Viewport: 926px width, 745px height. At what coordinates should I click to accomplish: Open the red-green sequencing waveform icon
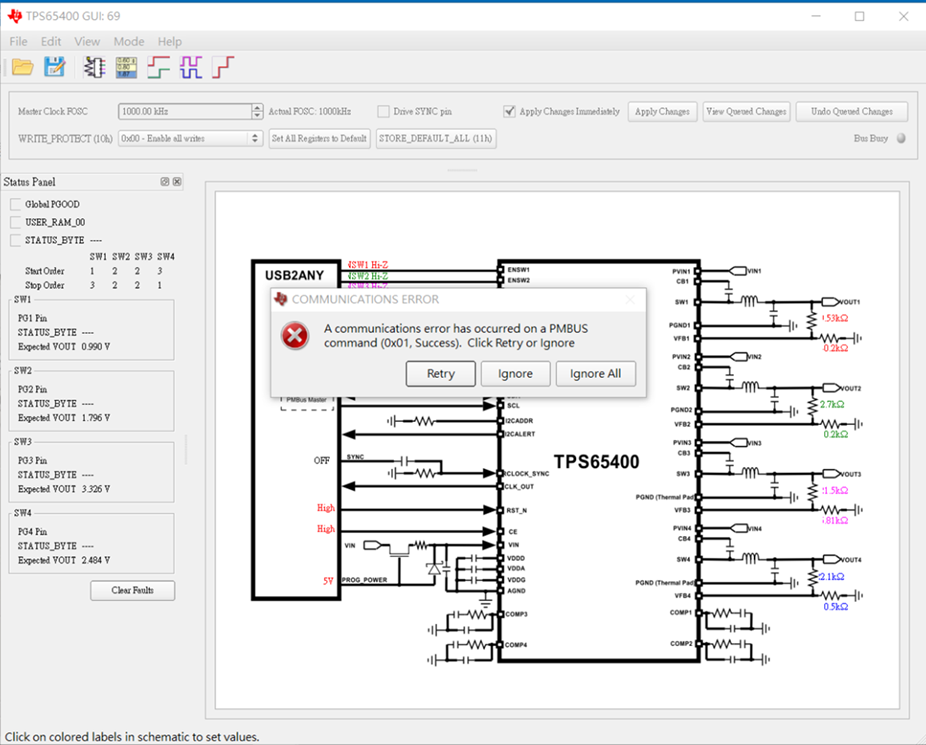tap(158, 67)
